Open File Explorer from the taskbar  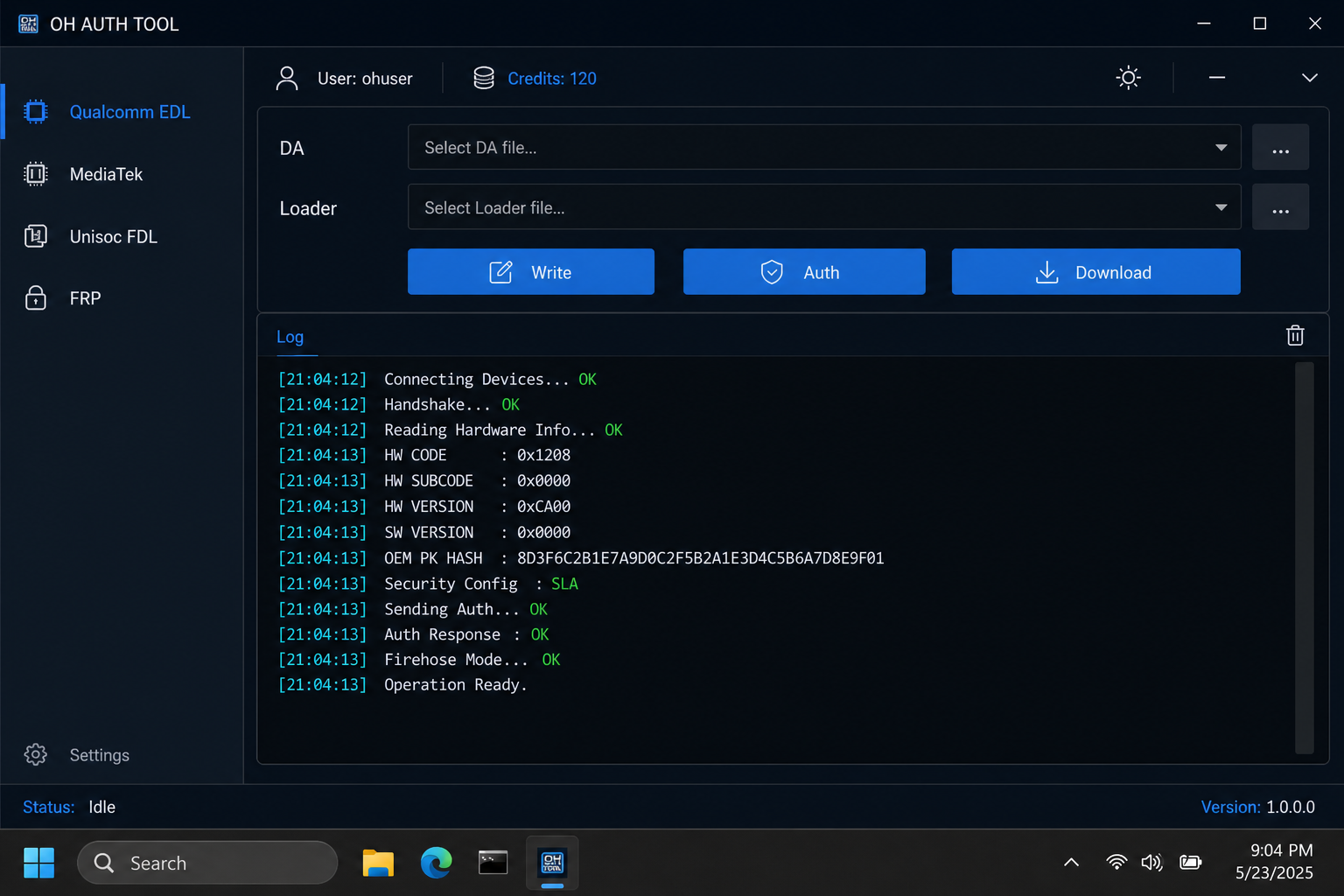point(378,863)
